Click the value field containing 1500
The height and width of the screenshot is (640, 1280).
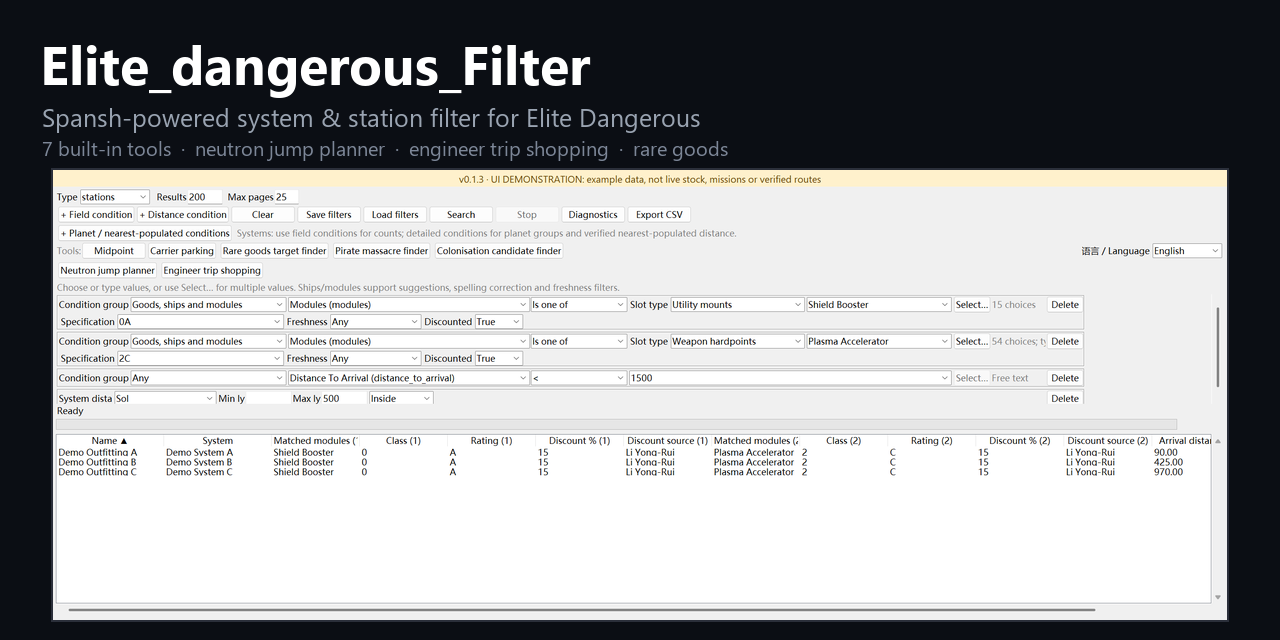coord(790,378)
